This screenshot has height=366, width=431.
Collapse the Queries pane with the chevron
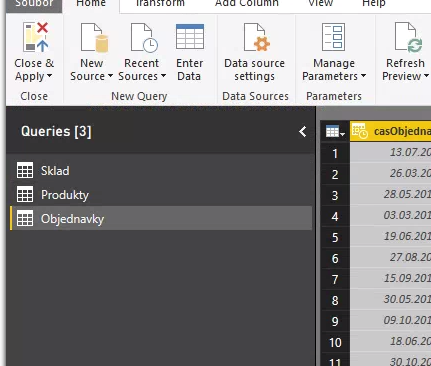click(303, 132)
